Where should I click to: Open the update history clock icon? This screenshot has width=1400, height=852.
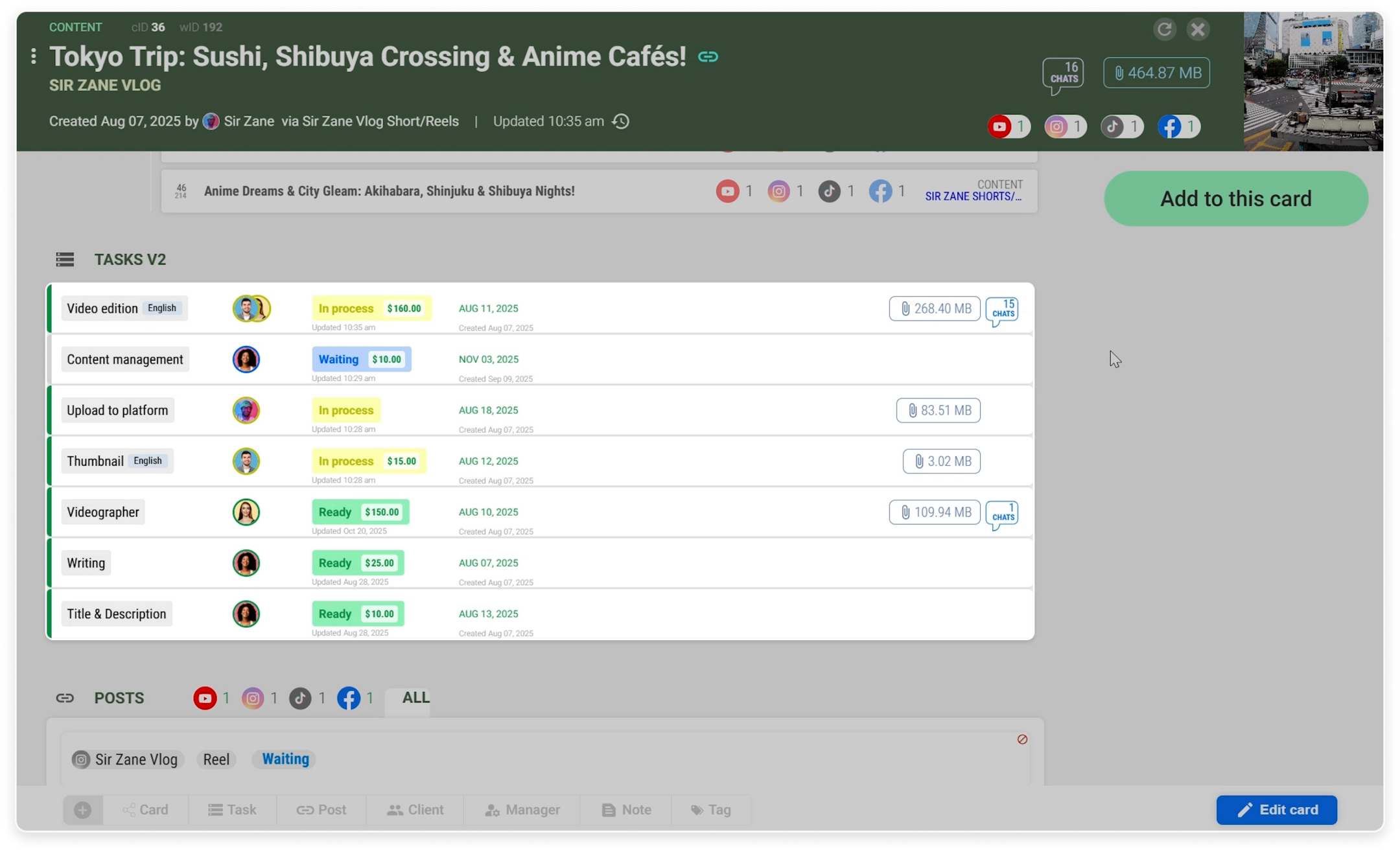pyautogui.click(x=621, y=122)
